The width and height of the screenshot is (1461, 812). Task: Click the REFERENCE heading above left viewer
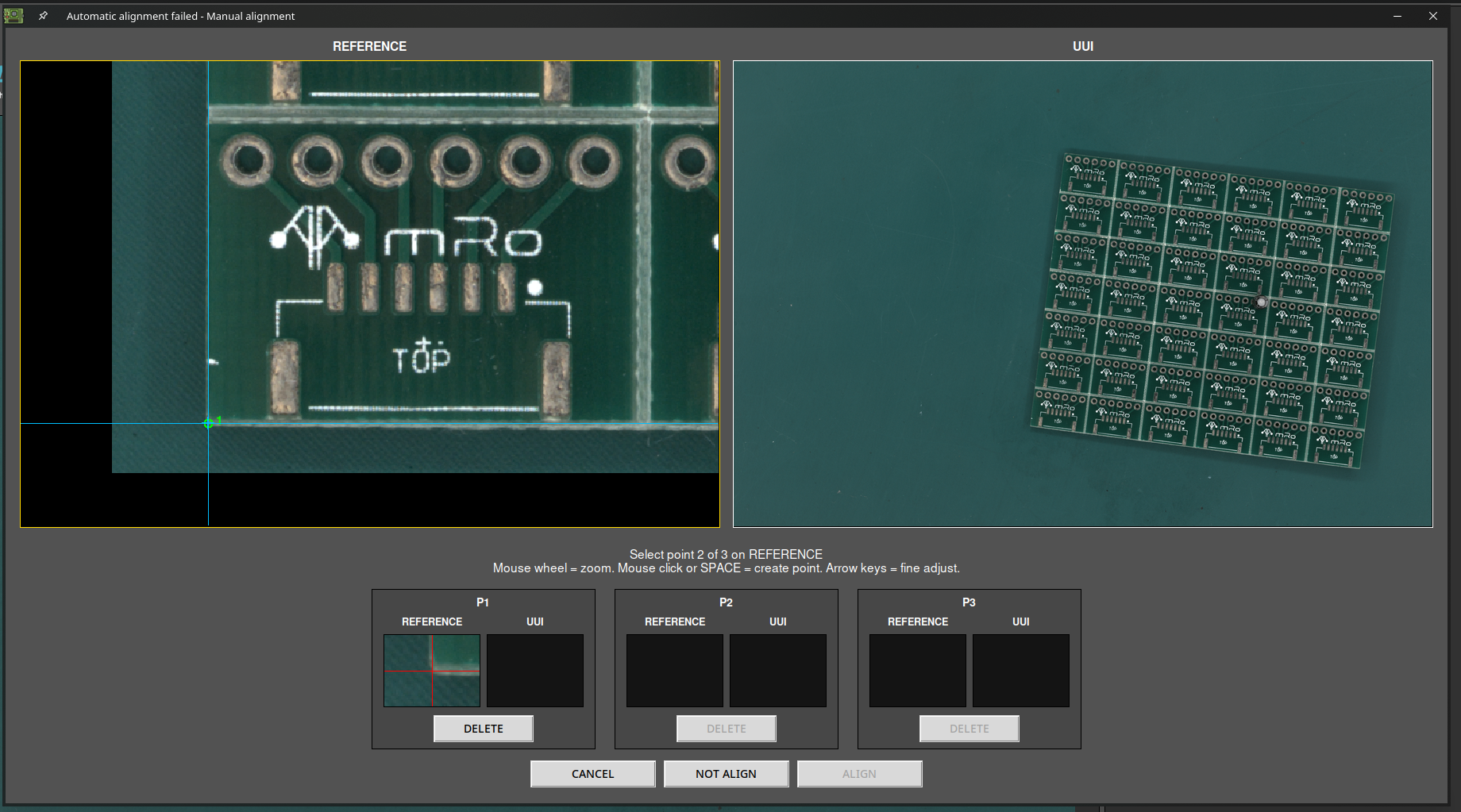(370, 46)
